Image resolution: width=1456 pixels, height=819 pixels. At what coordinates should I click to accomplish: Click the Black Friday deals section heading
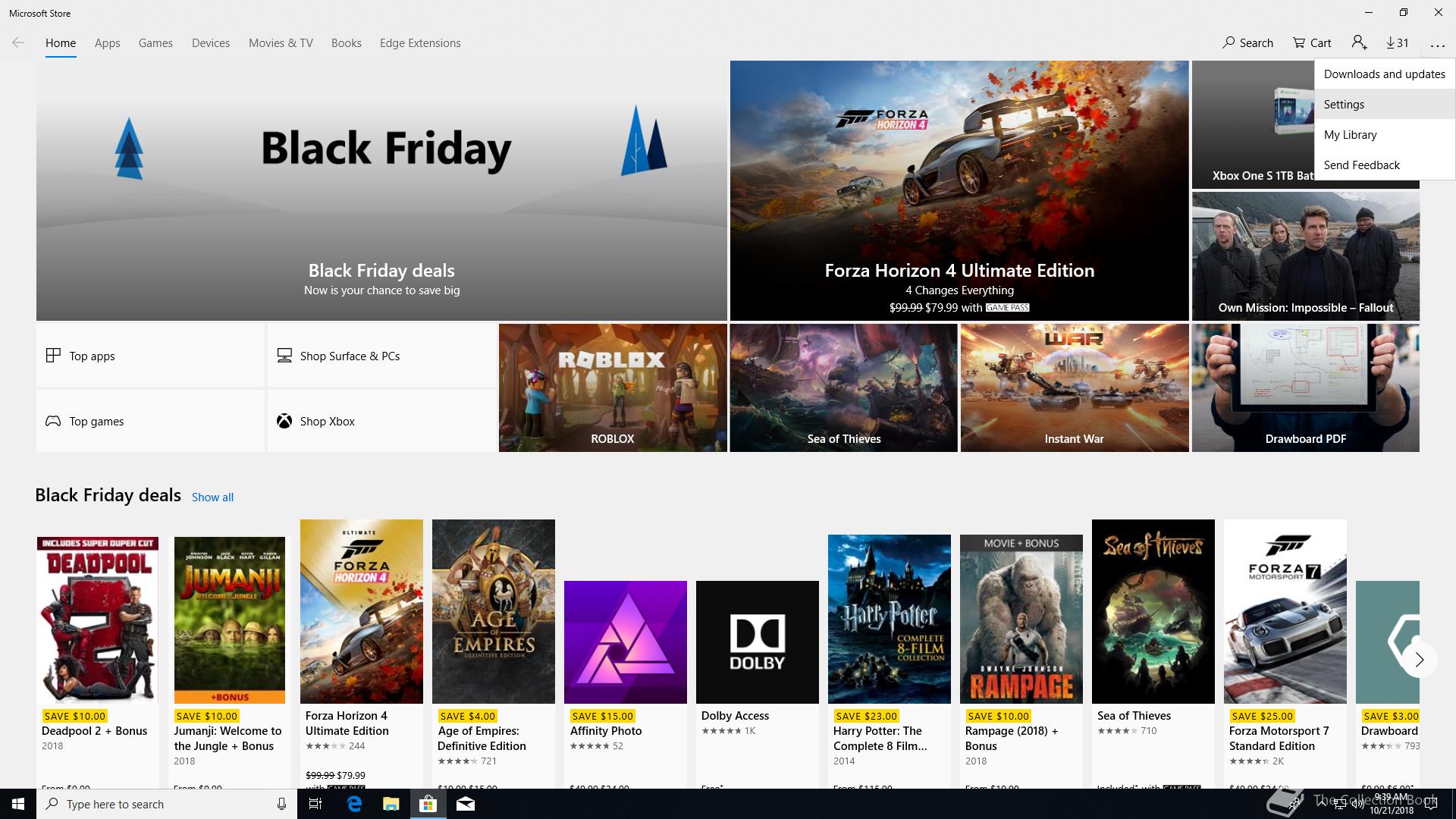point(108,495)
